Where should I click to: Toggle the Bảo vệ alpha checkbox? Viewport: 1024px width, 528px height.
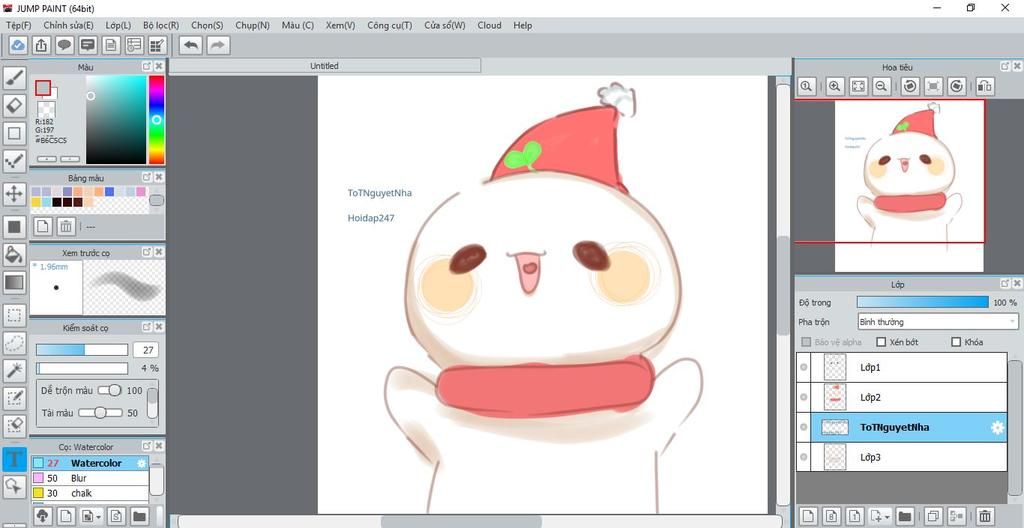[x=806, y=342]
